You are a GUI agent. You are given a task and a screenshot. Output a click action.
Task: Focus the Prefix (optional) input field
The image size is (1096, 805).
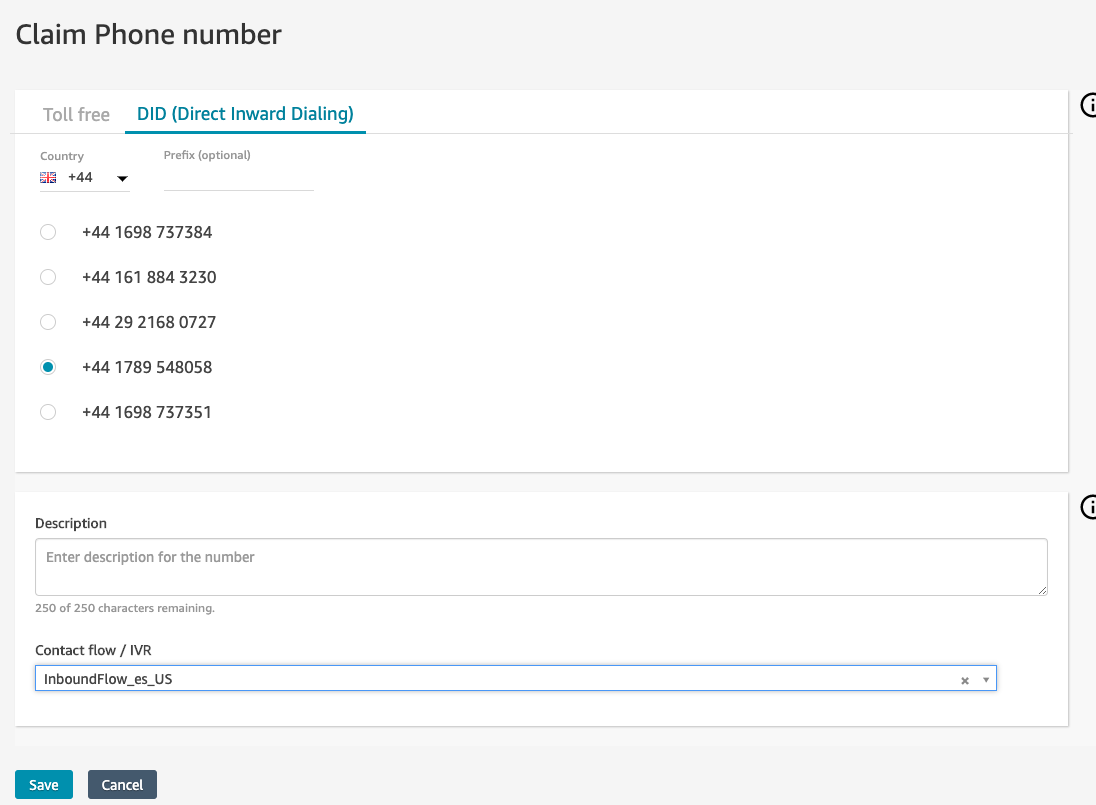coord(238,178)
